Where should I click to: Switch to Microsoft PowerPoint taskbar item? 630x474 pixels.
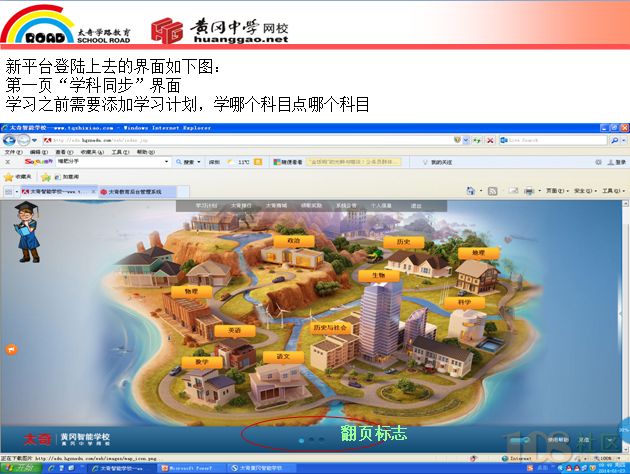[191, 468]
